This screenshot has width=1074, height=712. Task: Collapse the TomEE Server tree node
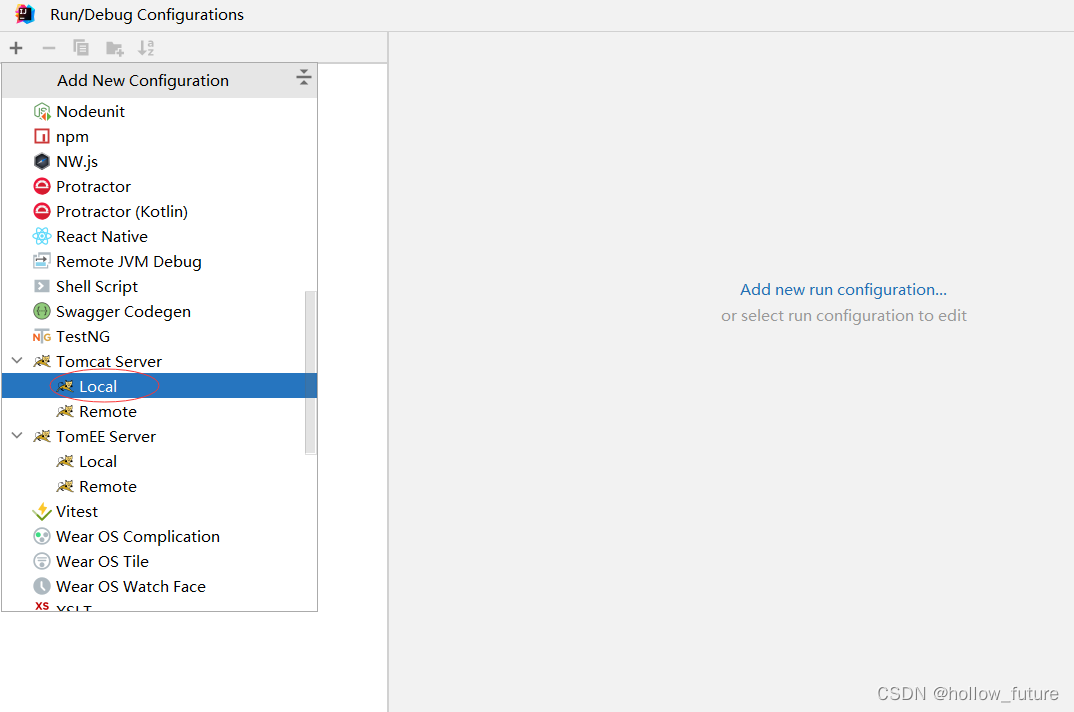coord(17,436)
